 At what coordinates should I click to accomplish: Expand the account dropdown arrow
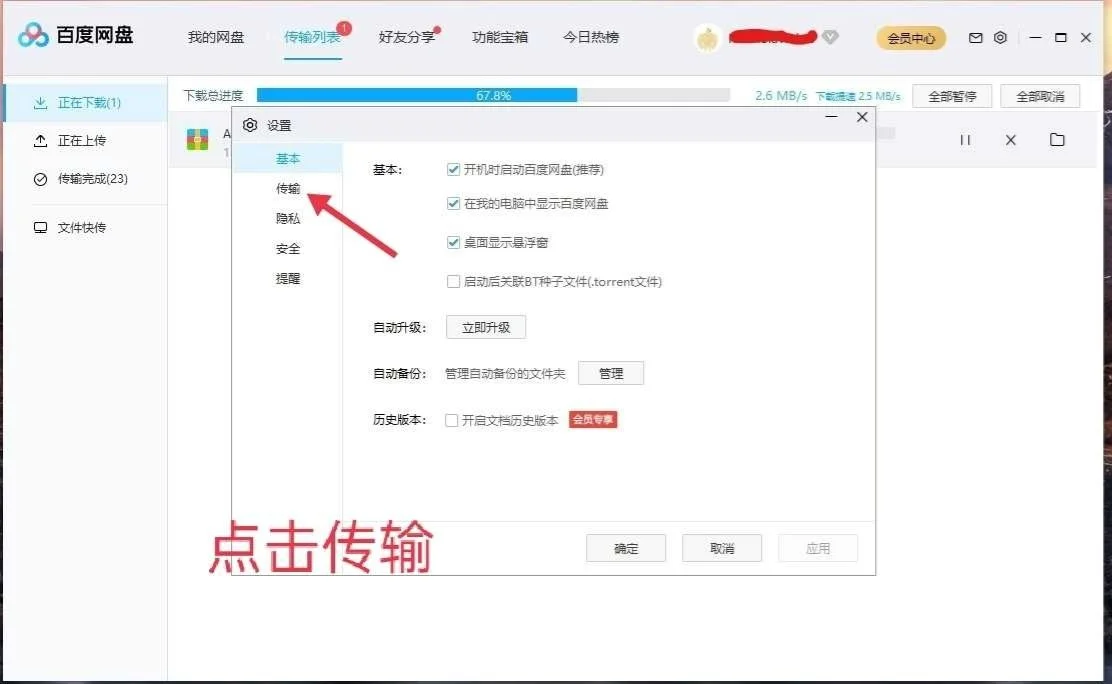pos(830,37)
